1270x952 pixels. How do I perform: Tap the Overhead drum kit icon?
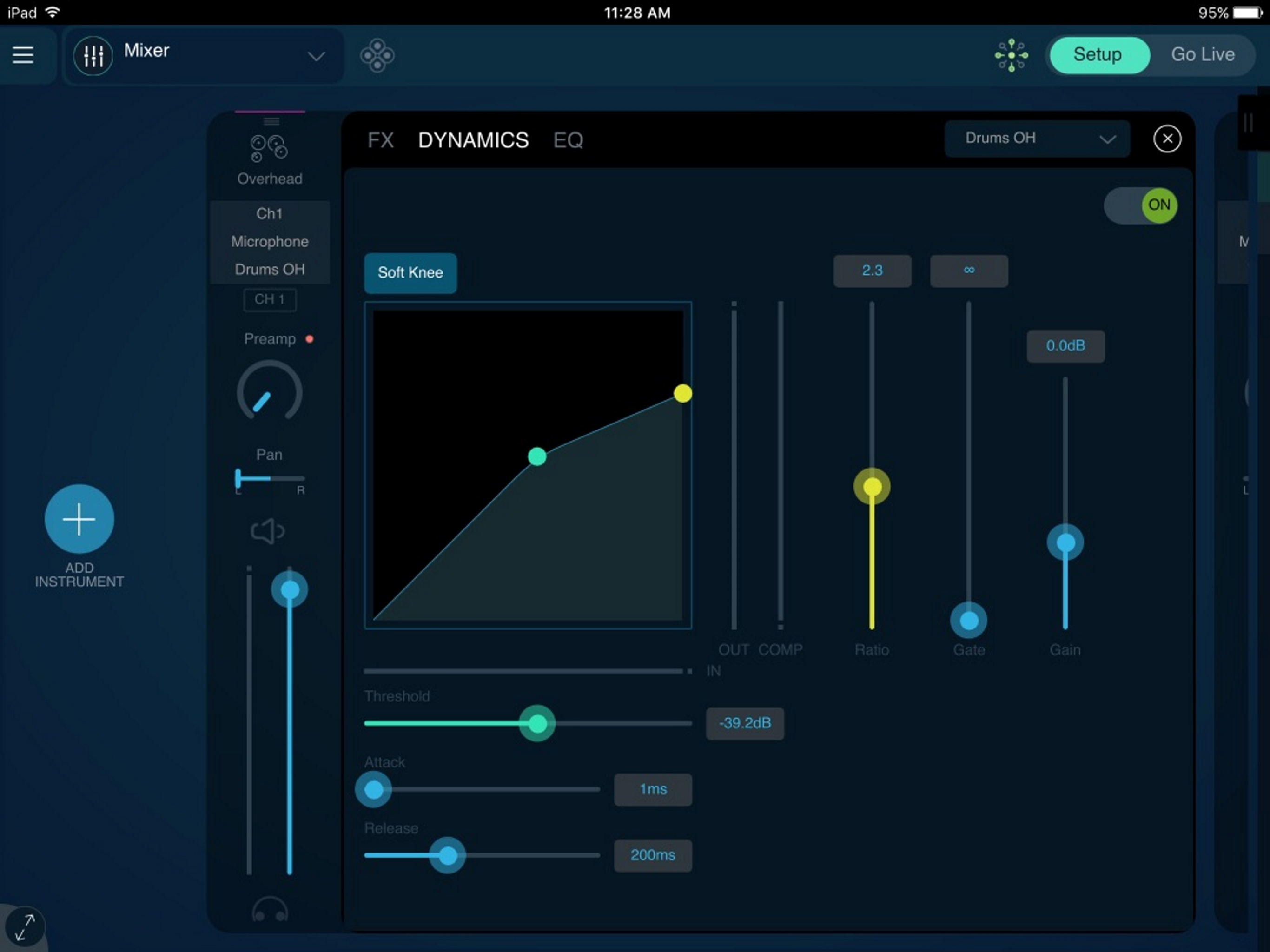269,148
